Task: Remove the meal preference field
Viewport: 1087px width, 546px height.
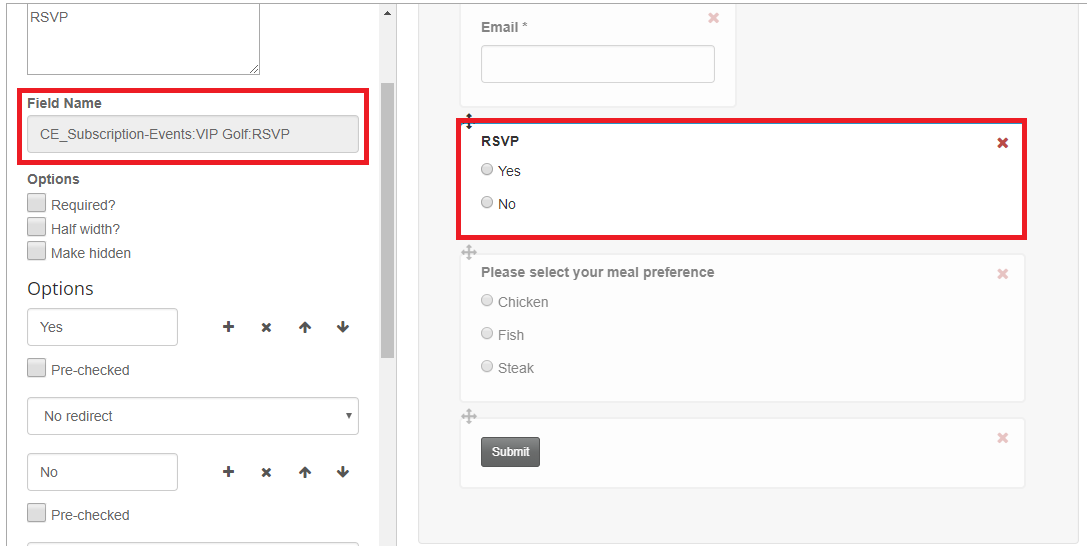Action: 1002,274
